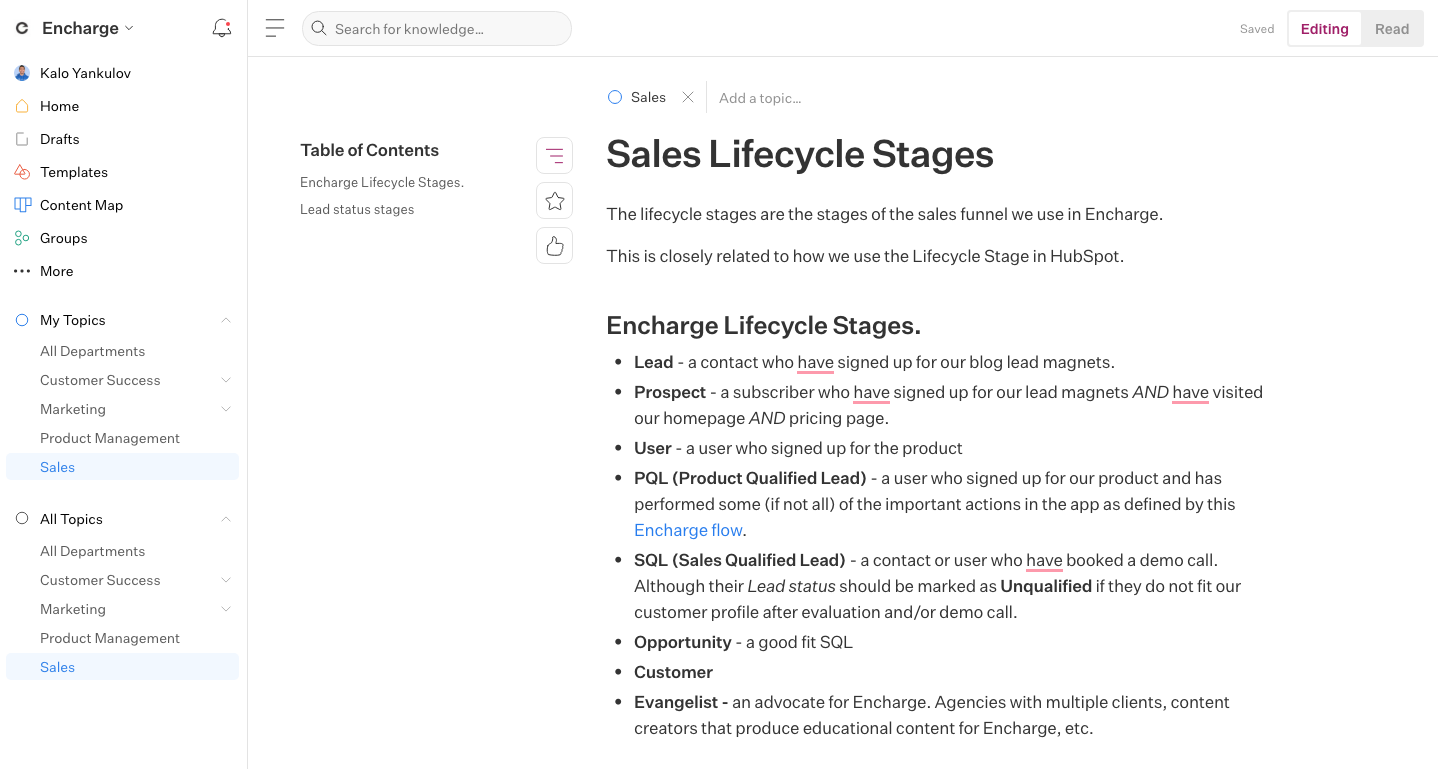Collapse sidebar with hamburger menu icon
Image resolution: width=1438 pixels, height=769 pixels.
[275, 28]
